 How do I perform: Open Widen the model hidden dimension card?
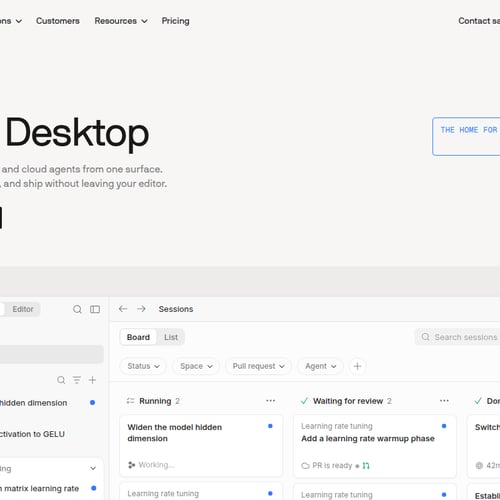click(201, 446)
